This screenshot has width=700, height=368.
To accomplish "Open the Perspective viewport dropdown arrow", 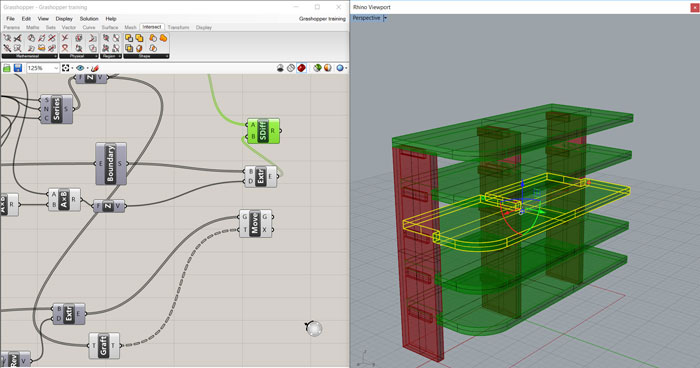I will pyautogui.click(x=385, y=18).
